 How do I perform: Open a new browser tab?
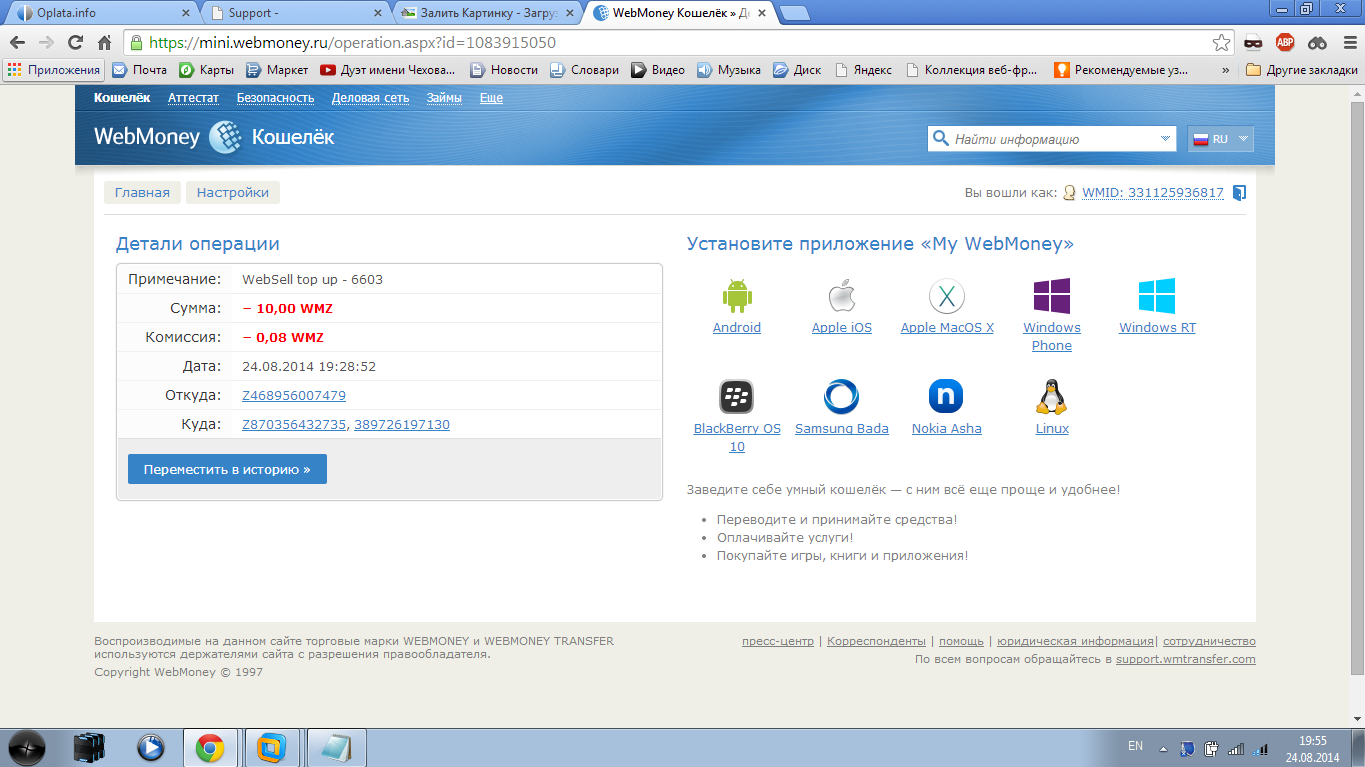pos(794,14)
